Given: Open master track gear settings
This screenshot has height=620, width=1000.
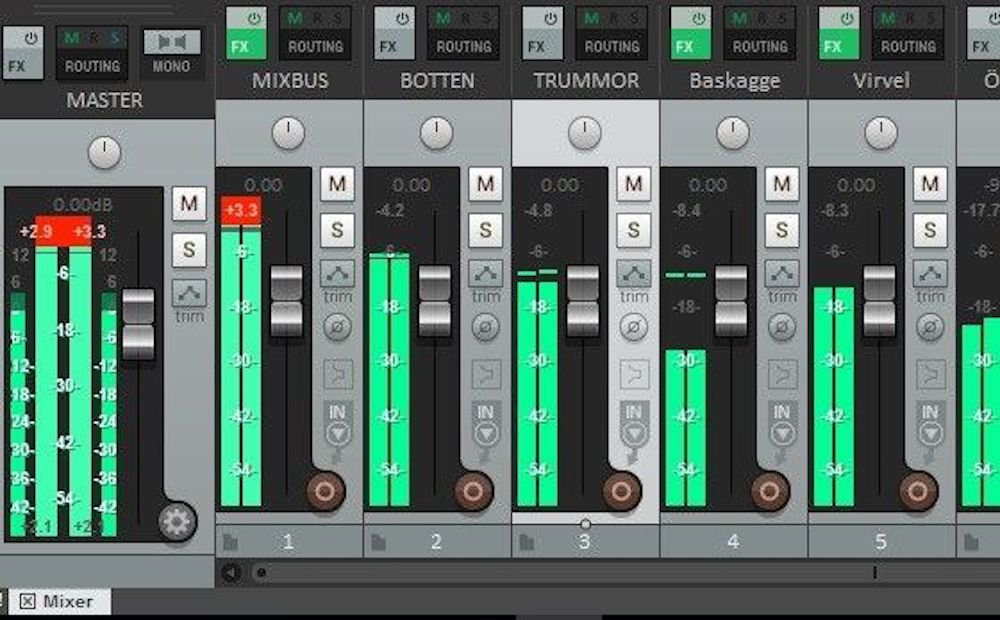Looking at the screenshot, I should pyautogui.click(x=177, y=522).
